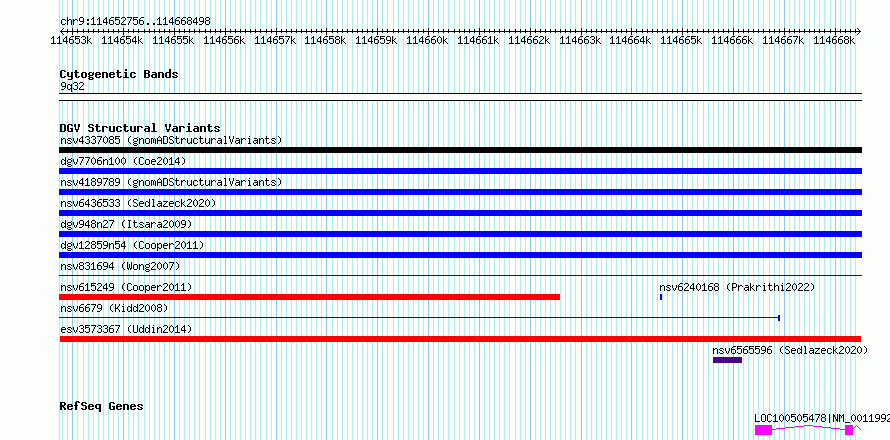Click the RefSeq Genes track title
890x440 pixels.
pyautogui.click(x=101, y=406)
